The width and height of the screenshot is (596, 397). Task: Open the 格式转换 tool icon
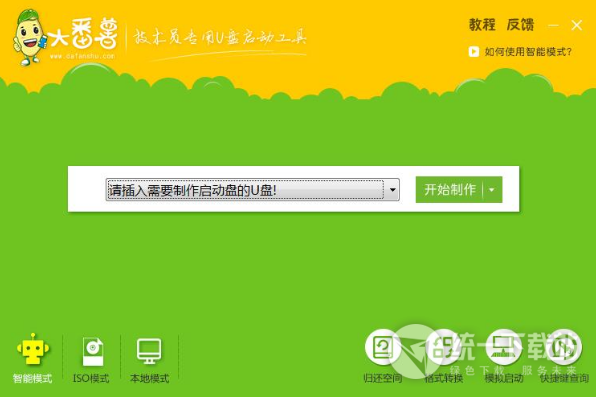pos(443,348)
